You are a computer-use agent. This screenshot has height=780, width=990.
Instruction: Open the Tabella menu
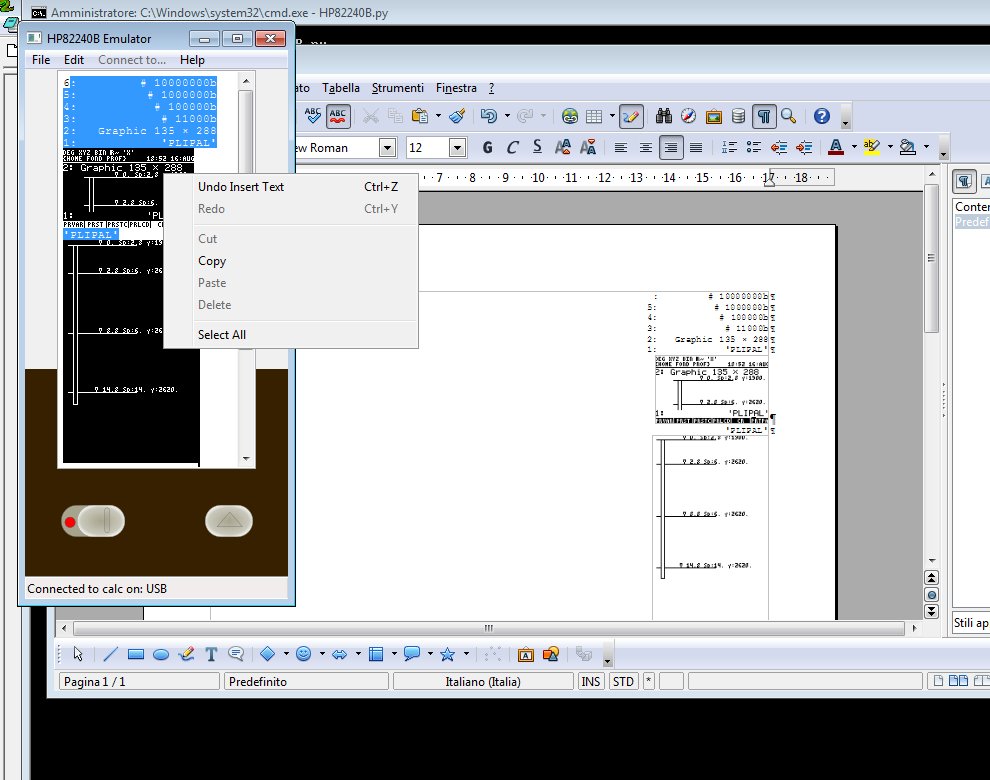[341, 88]
